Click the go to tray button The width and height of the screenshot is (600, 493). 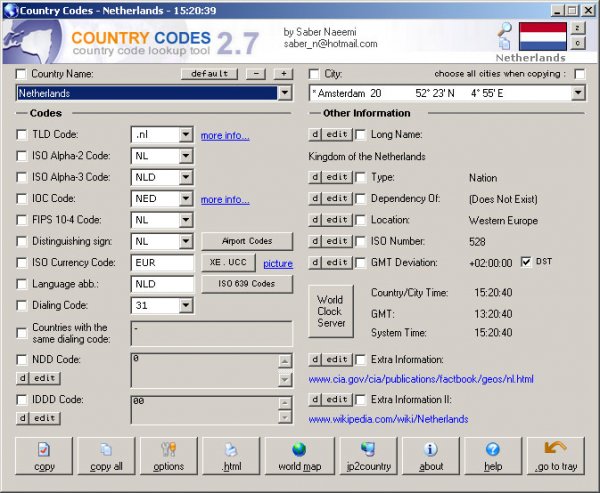coord(555,457)
